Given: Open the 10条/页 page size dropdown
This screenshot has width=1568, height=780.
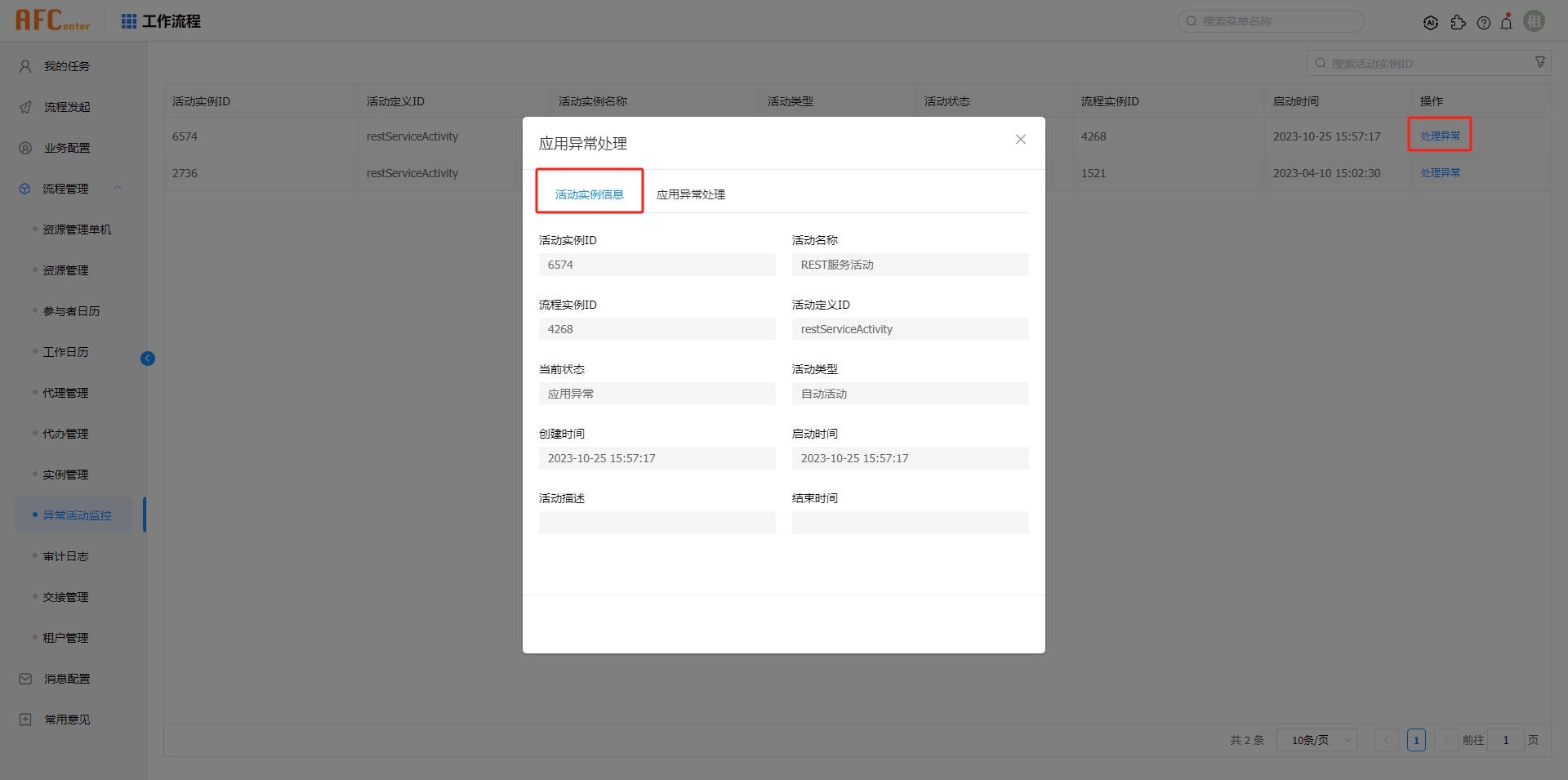Looking at the screenshot, I should click(x=1316, y=740).
